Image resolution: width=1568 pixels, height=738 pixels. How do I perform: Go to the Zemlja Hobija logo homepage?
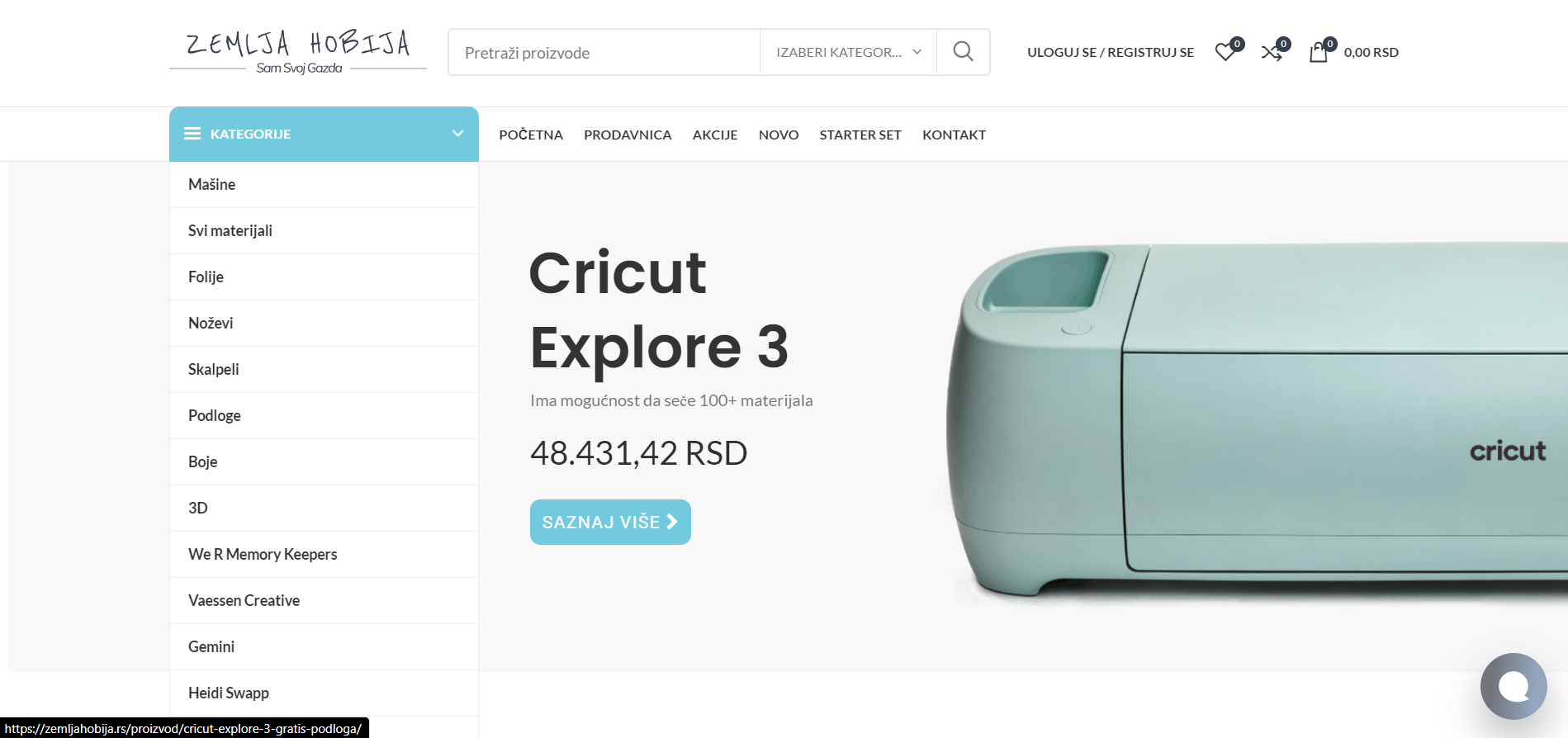298,52
